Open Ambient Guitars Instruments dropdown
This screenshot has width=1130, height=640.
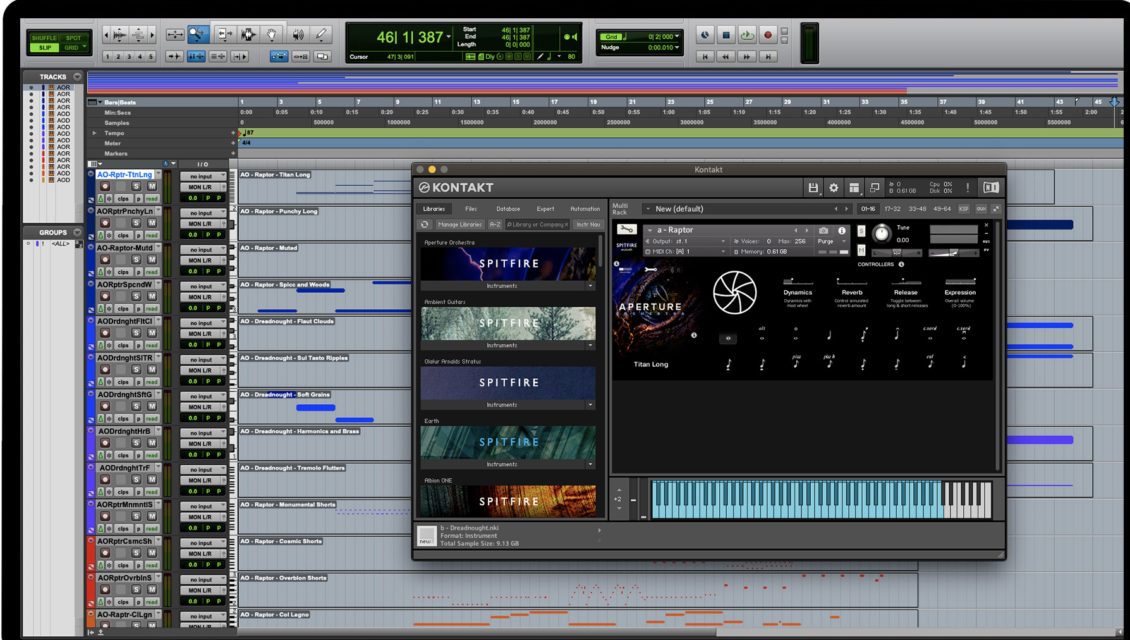coord(508,345)
